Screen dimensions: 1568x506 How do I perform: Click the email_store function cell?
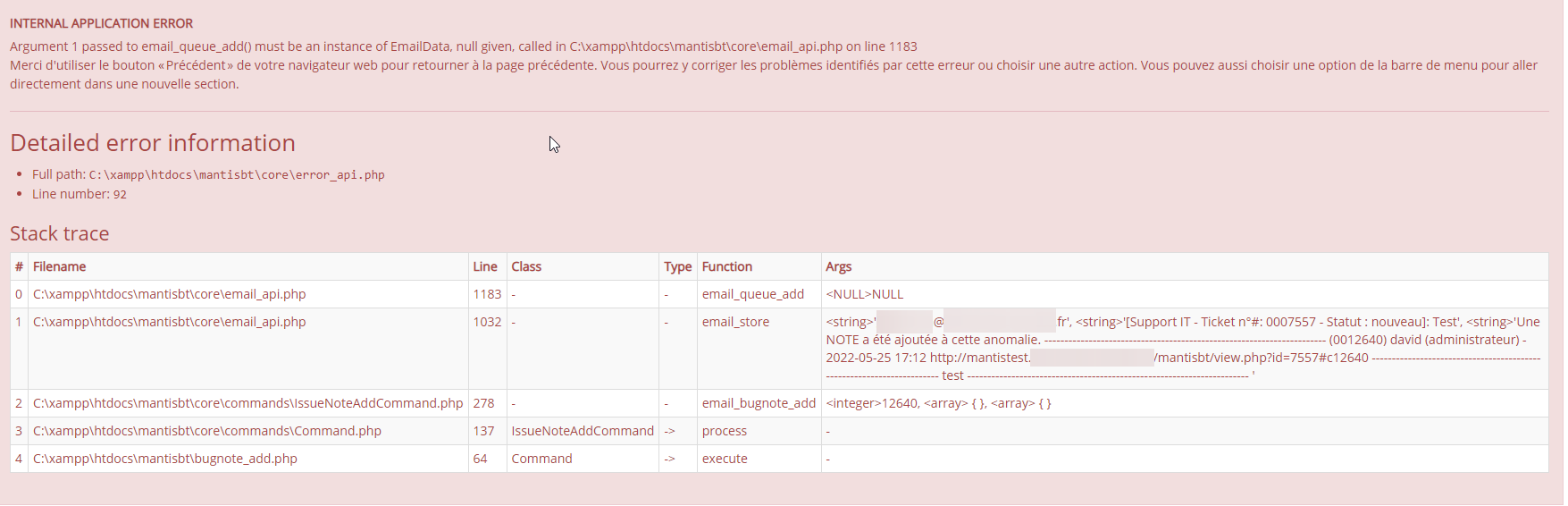[735, 322]
